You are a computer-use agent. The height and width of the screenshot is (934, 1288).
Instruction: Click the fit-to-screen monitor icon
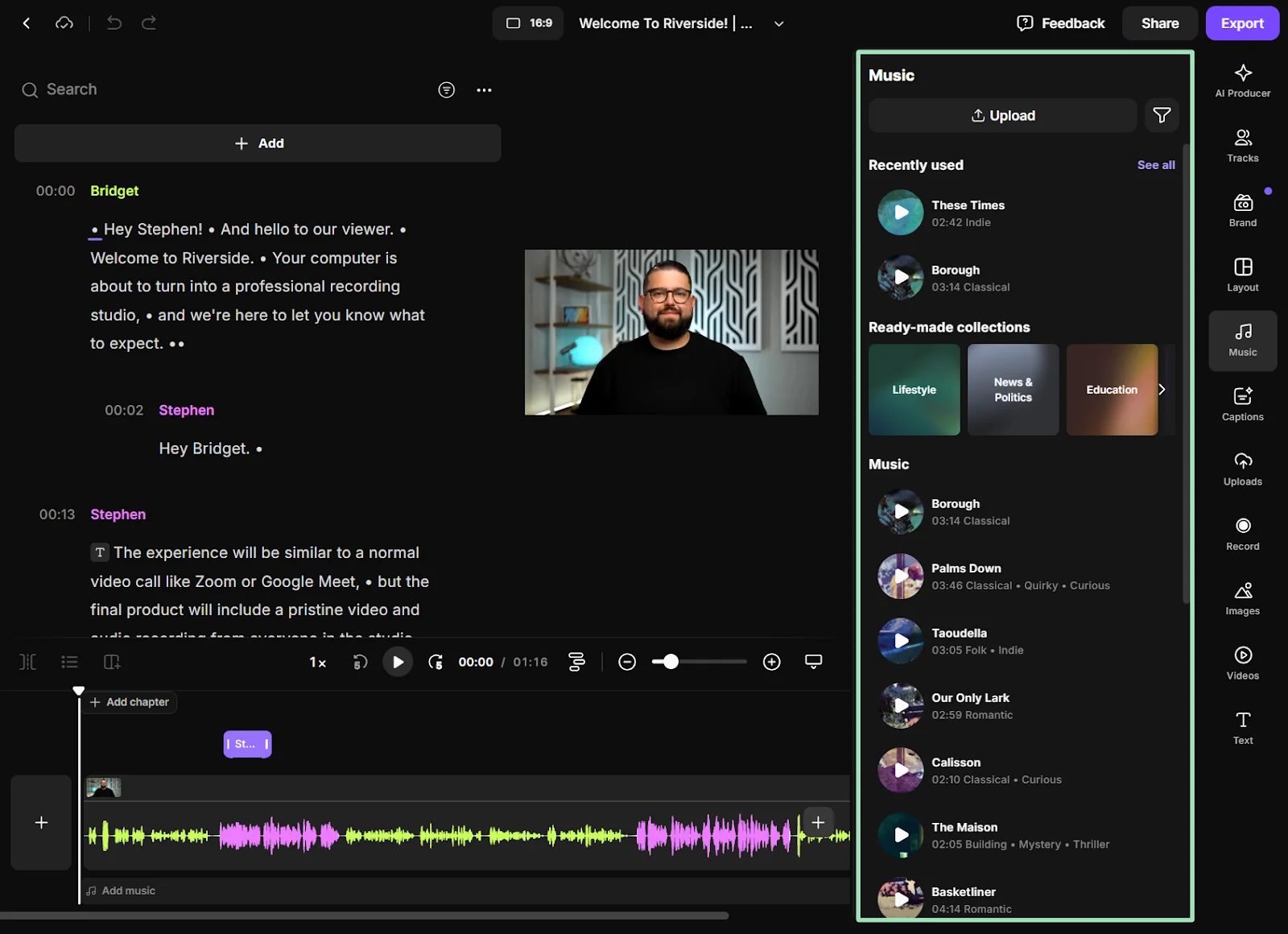(813, 662)
